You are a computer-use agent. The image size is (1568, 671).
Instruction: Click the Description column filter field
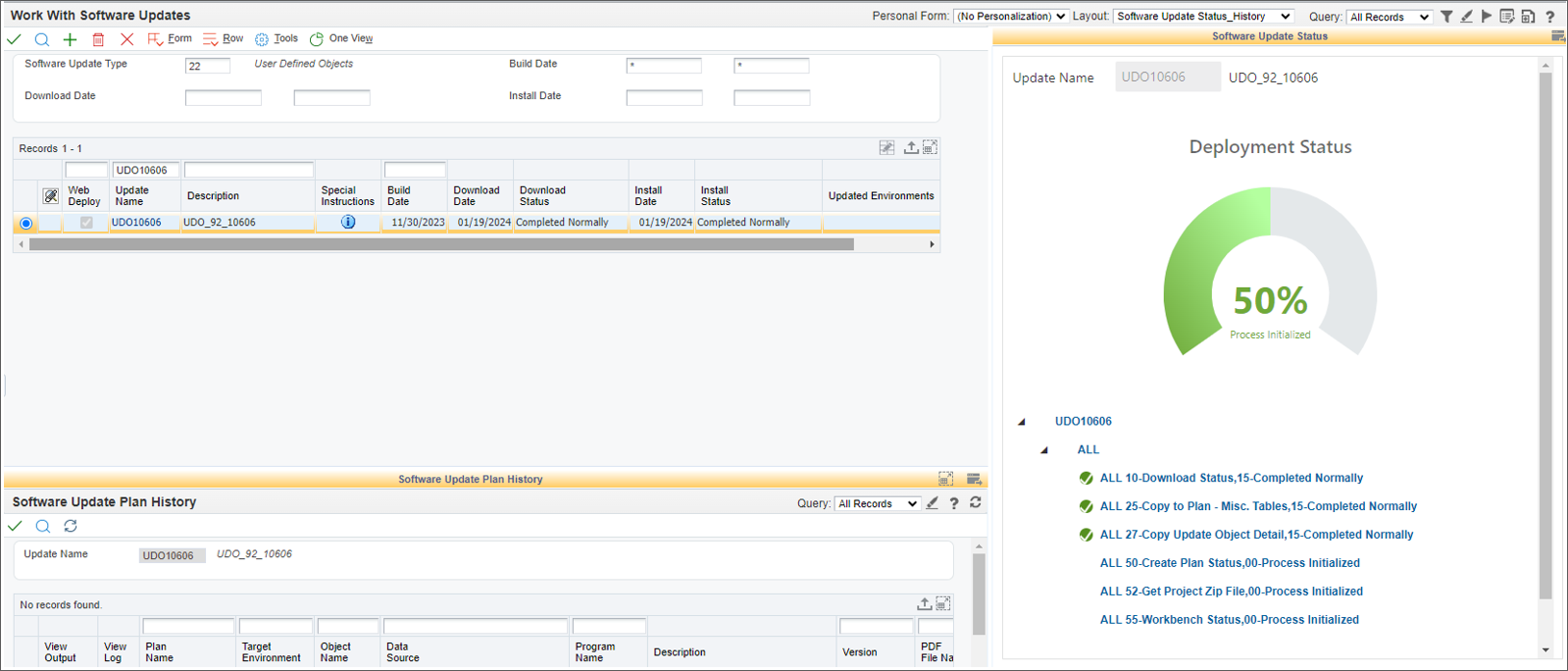click(249, 170)
